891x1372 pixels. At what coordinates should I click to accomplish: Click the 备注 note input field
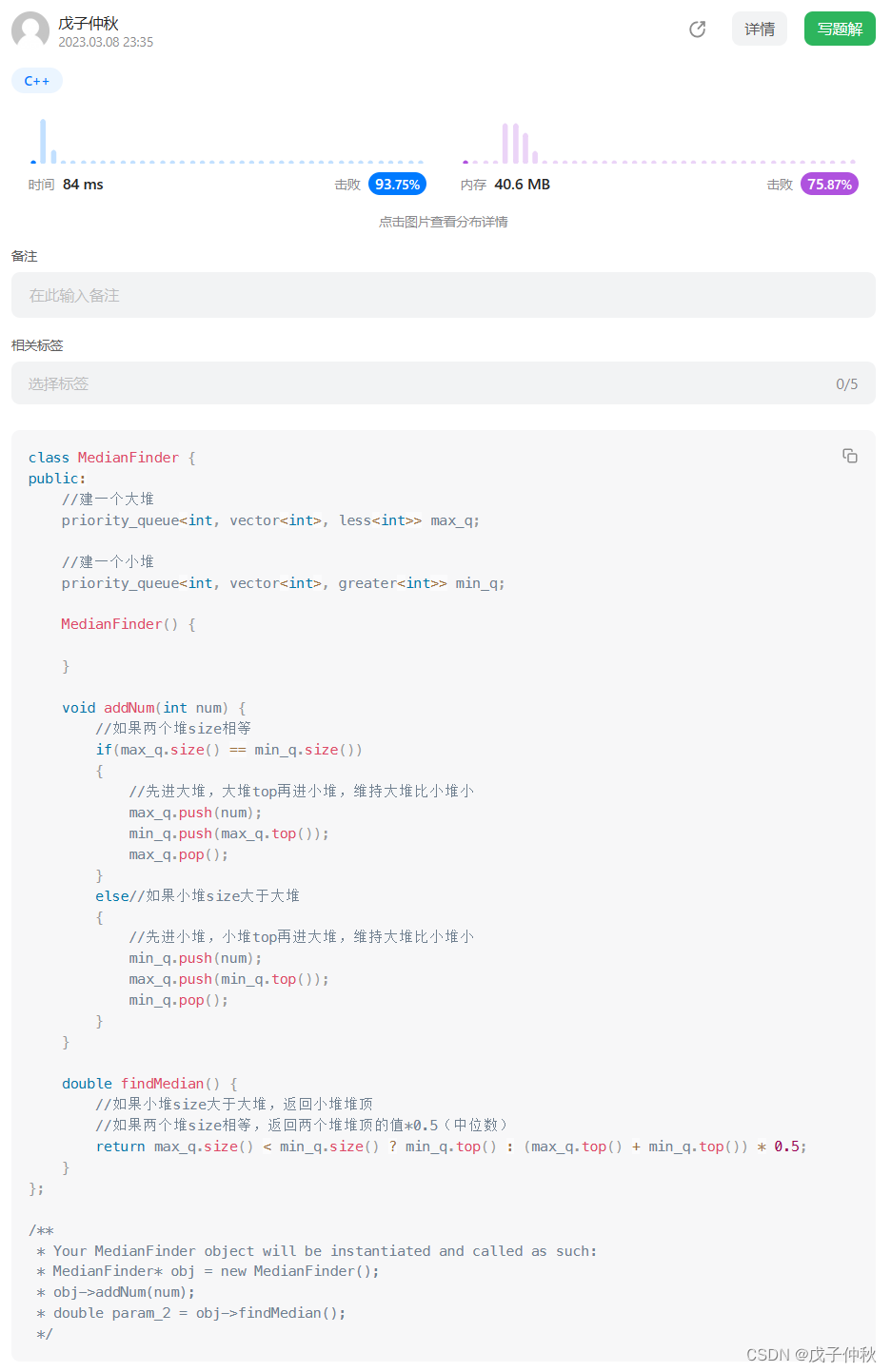point(443,295)
